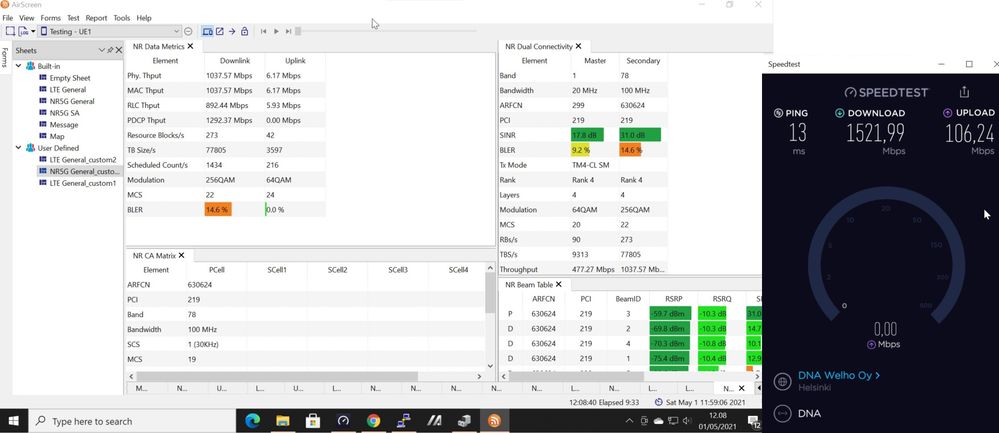
Task: Open the View menu
Action: 27,18
